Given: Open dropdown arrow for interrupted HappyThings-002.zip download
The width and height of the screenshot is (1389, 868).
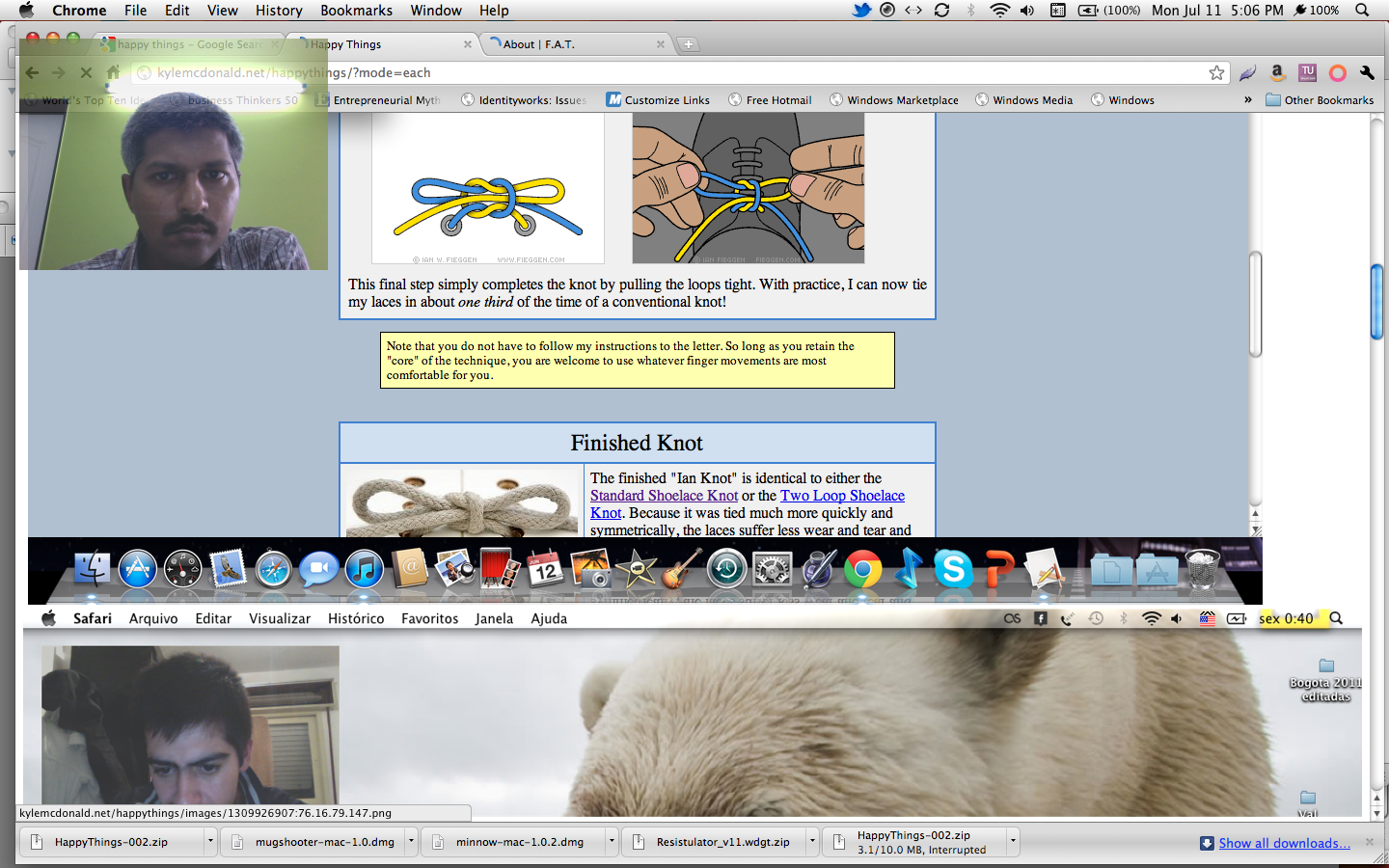Looking at the screenshot, I should click(1013, 842).
